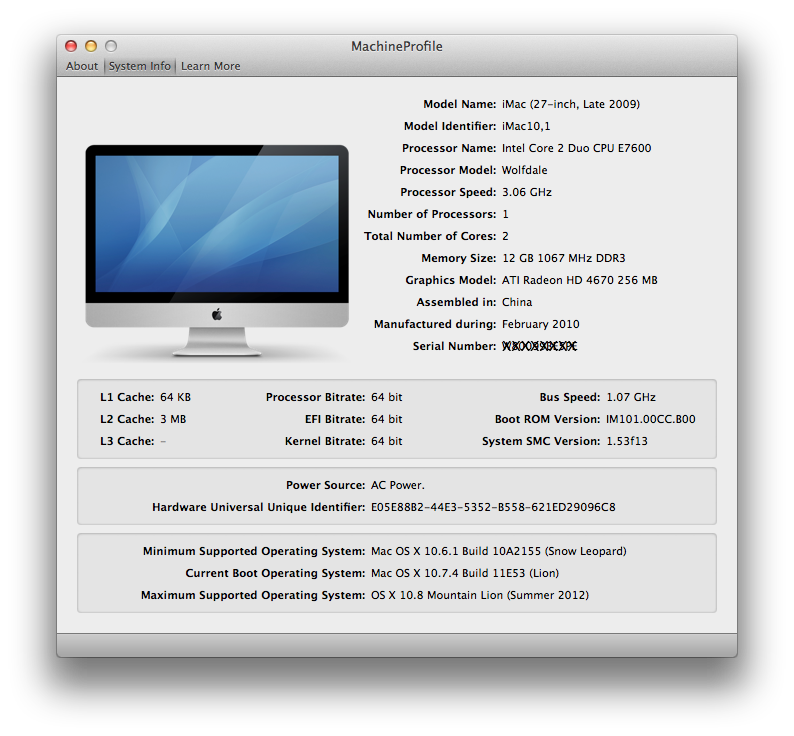Minimize the window using the yellow button

[91, 46]
